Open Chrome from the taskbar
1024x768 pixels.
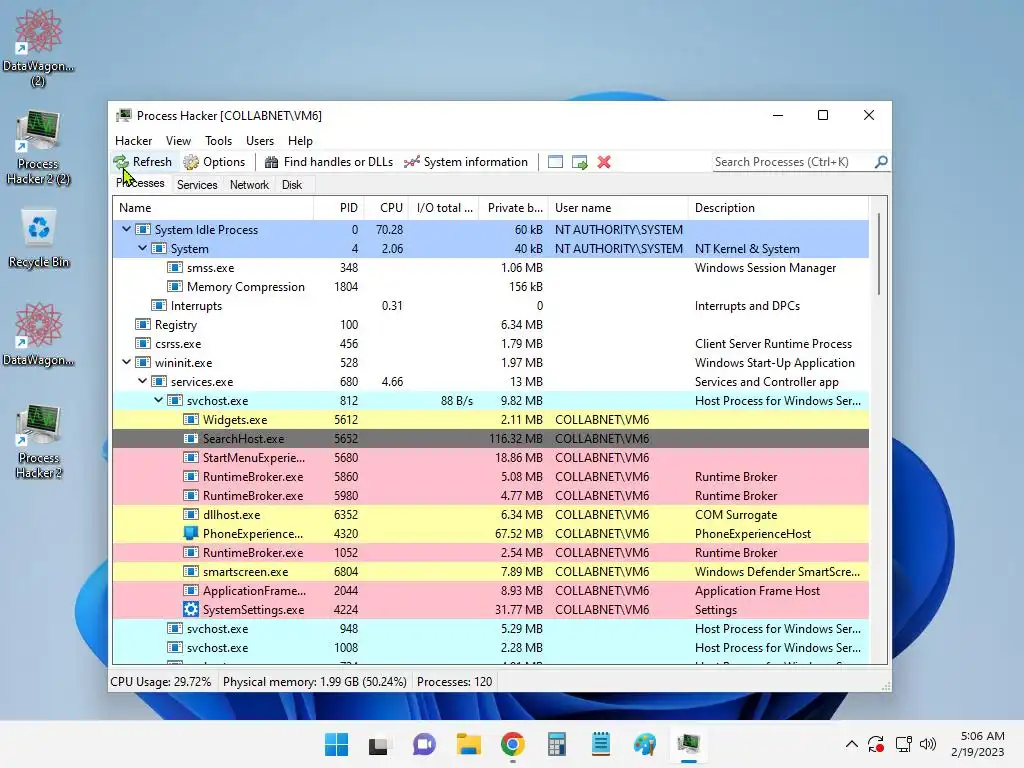[x=513, y=744]
